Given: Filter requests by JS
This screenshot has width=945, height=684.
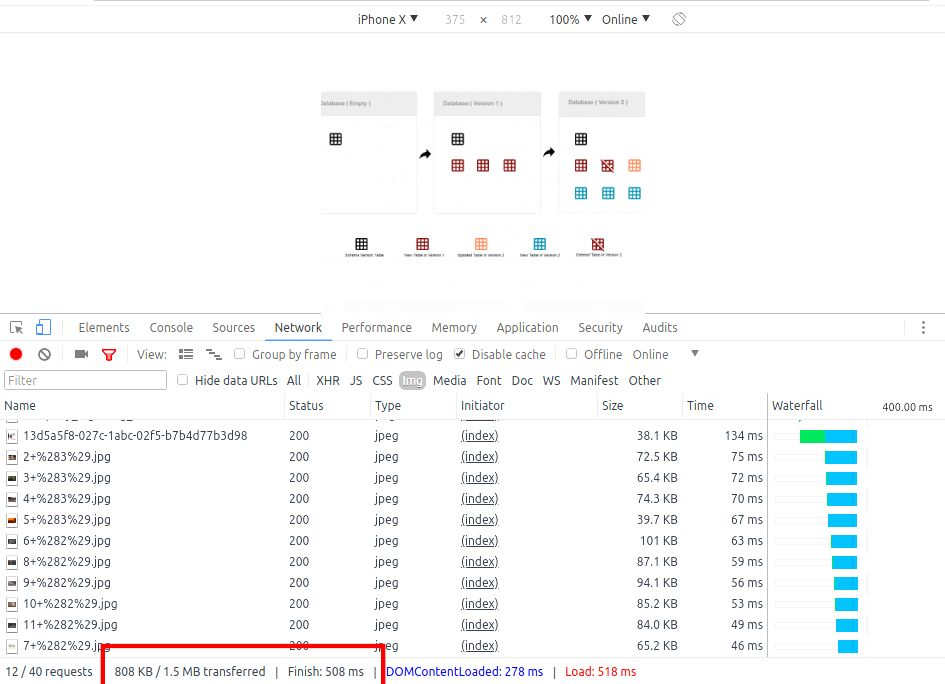Looking at the screenshot, I should (356, 380).
